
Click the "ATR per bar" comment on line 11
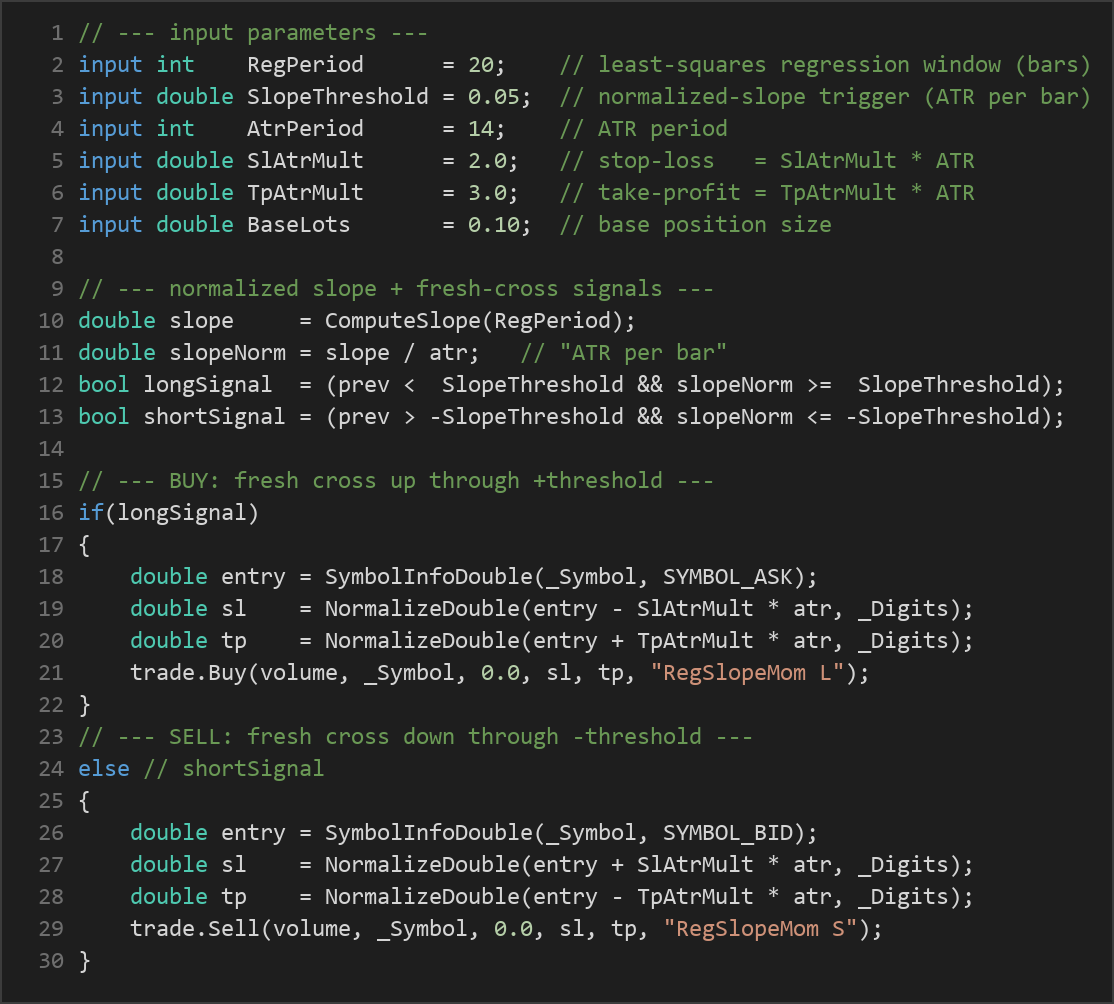pyautogui.click(x=624, y=352)
